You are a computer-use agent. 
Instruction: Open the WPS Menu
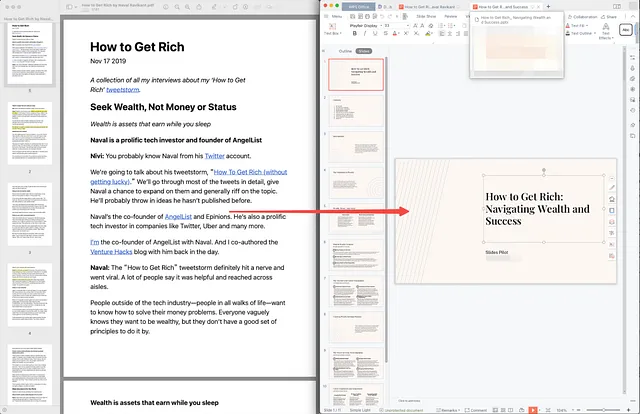333,16
